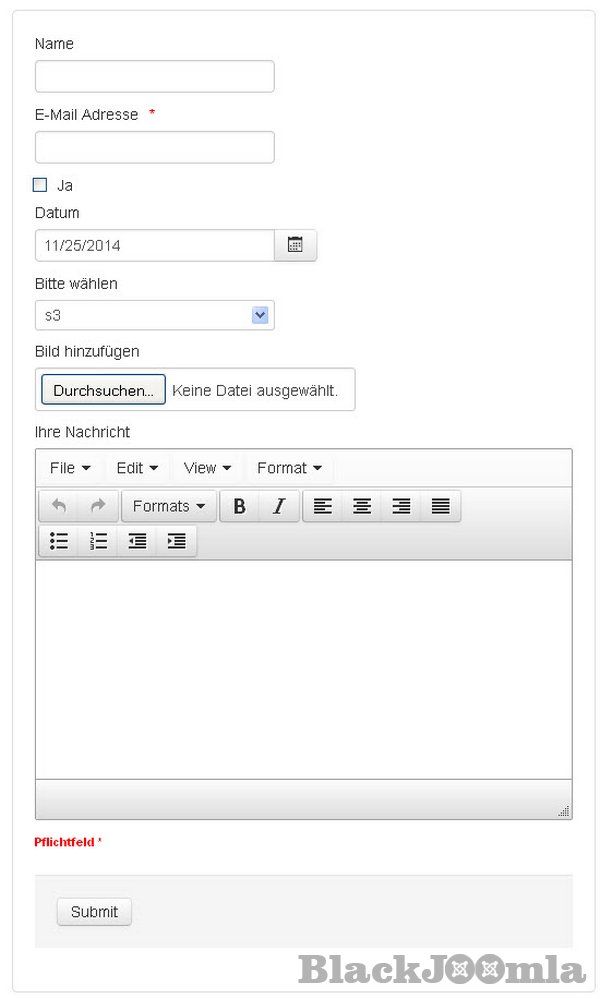This screenshot has height=999, width=600.
Task: Center align the text
Action: pyautogui.click(x=362, y=506)
